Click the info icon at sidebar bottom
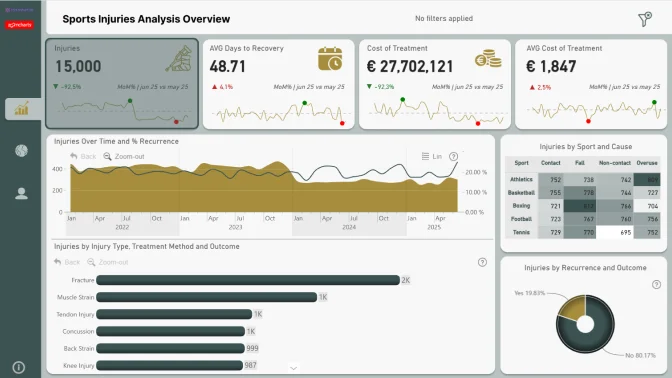672x378 pixels. click(x=19, y=367)
